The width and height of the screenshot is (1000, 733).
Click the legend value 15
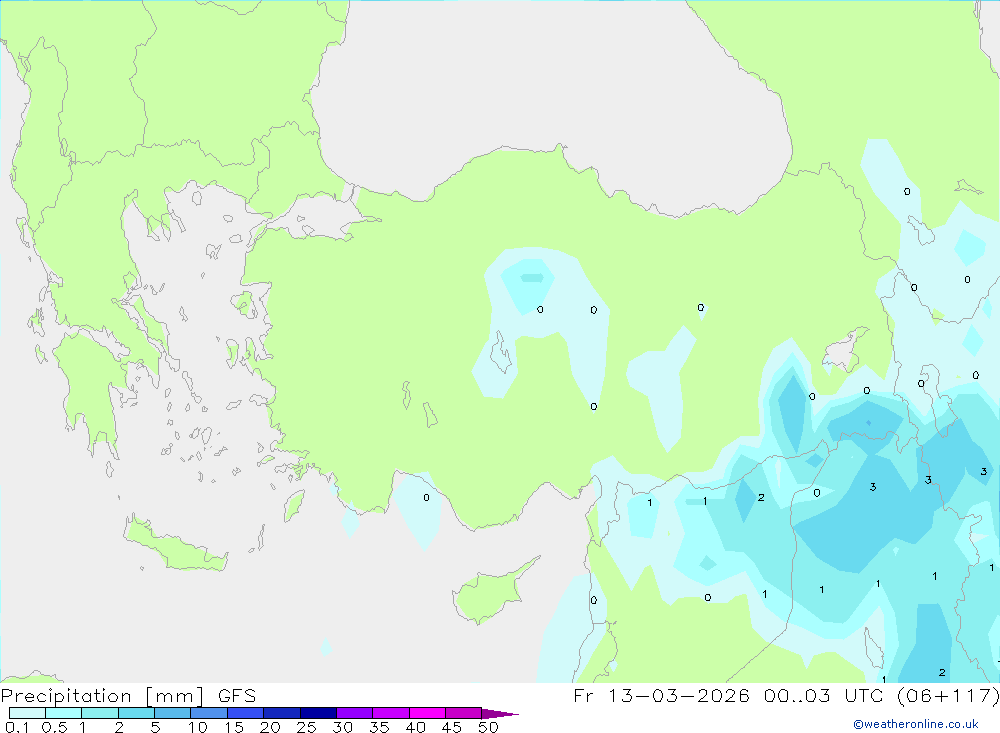(x=234, y=727)
